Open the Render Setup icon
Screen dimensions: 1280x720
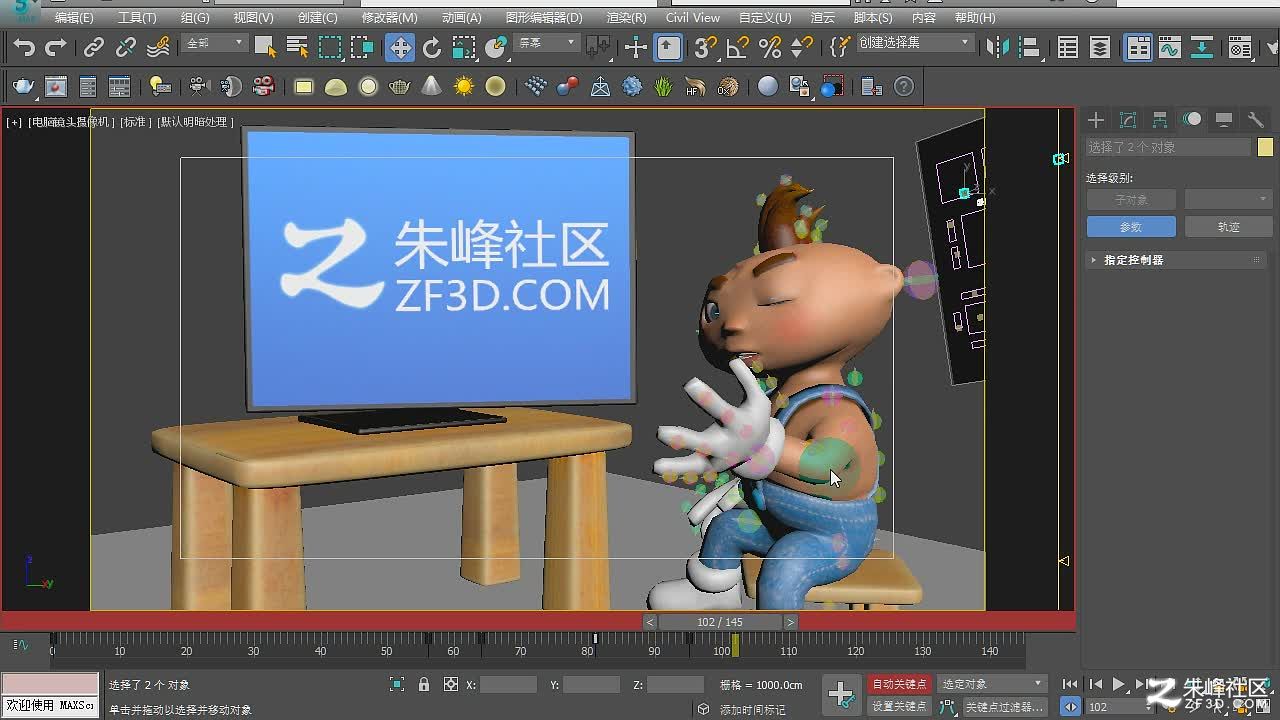(1240, 47)
